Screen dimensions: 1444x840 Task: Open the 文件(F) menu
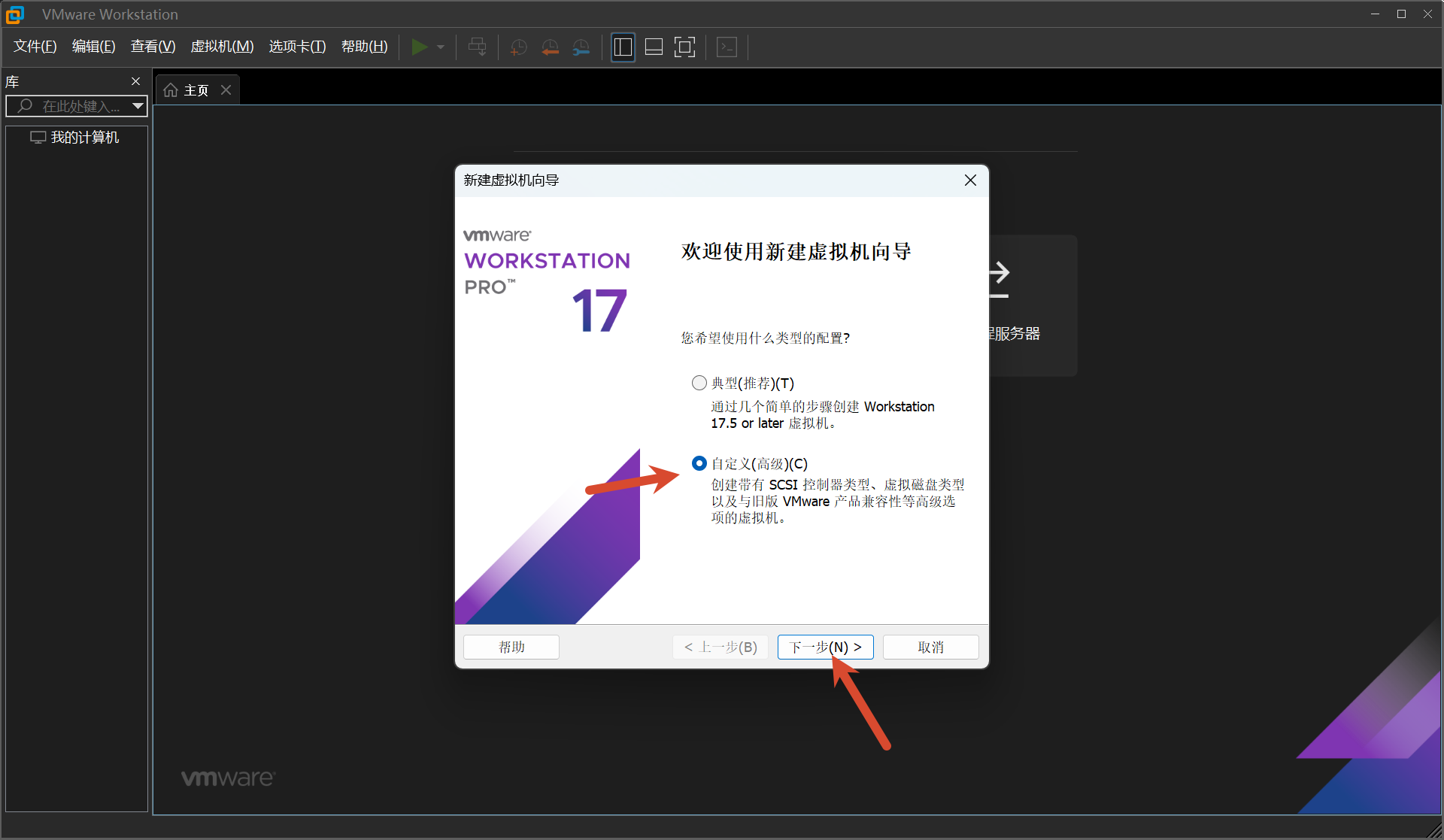coord(35,47)
